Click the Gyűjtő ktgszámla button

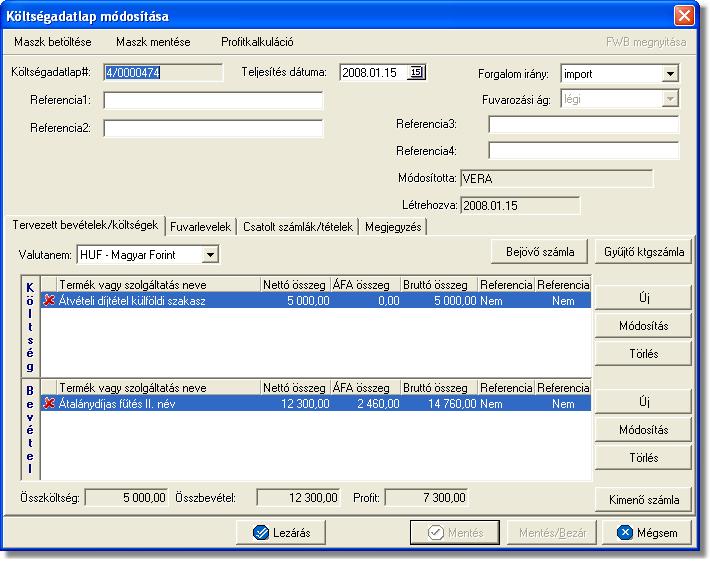click(x=643, y=252)
